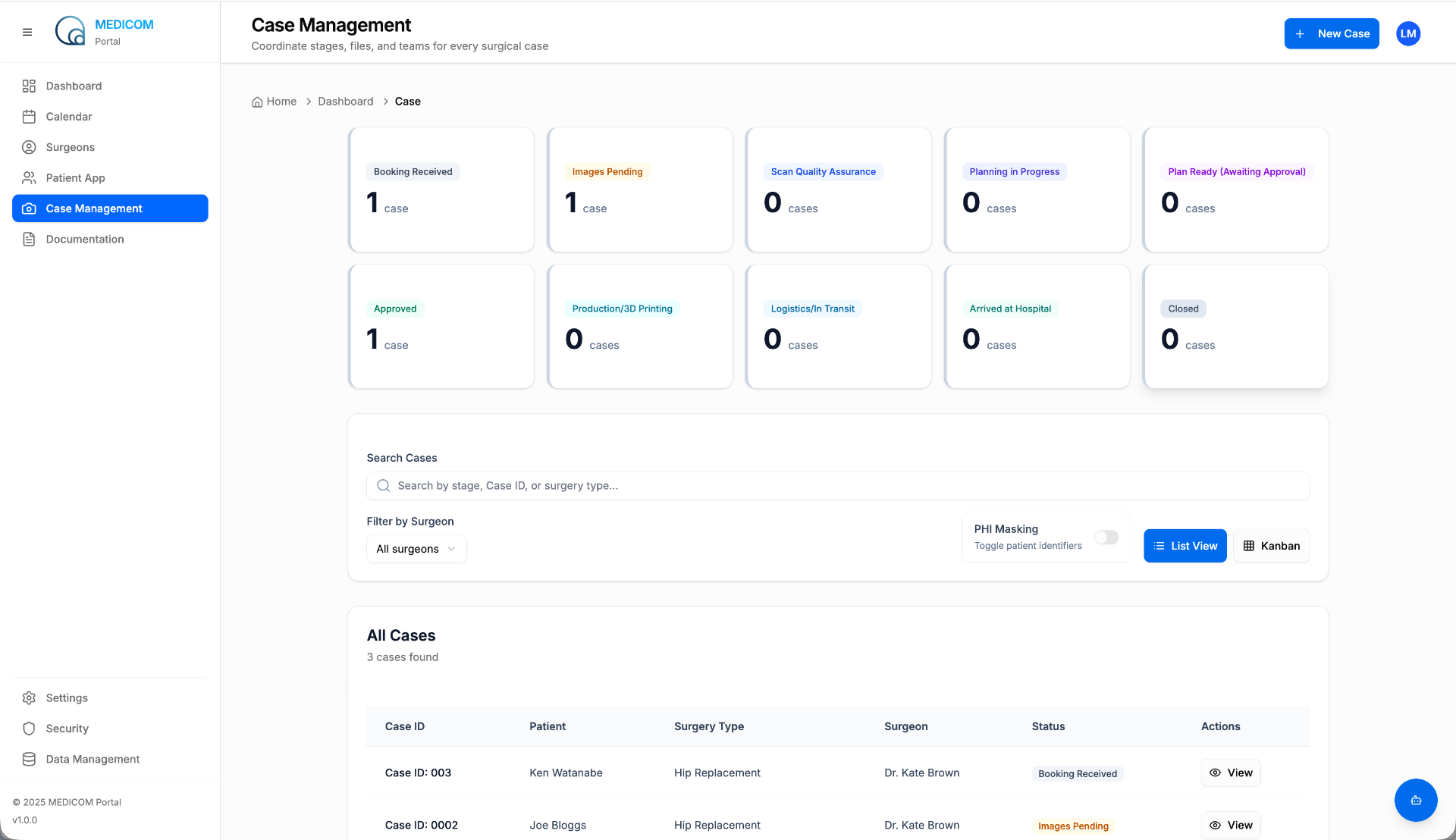Go to Home breadcrumb text
1456x840 pixels.
click(281, 102)
